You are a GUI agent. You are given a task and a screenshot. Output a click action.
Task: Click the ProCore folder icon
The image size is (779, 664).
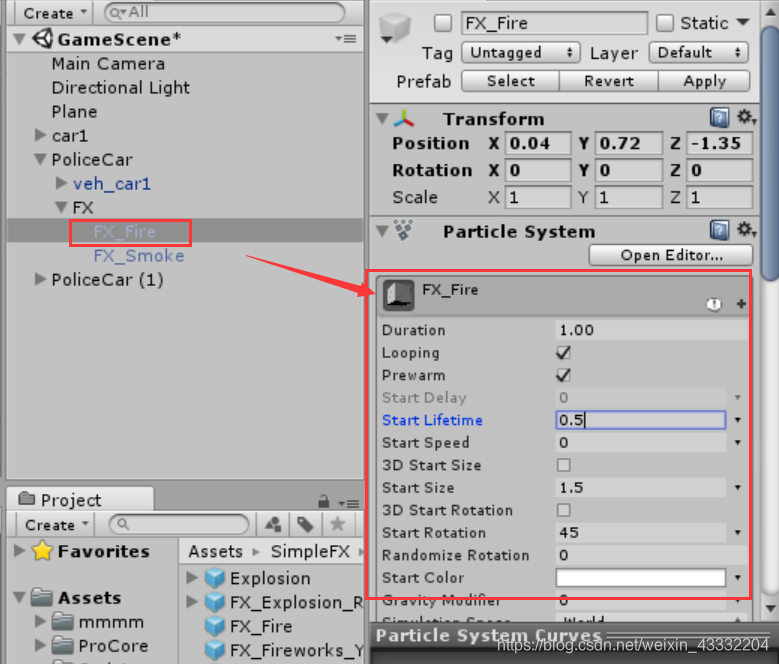pyautogui.click(x=63, y=645)
